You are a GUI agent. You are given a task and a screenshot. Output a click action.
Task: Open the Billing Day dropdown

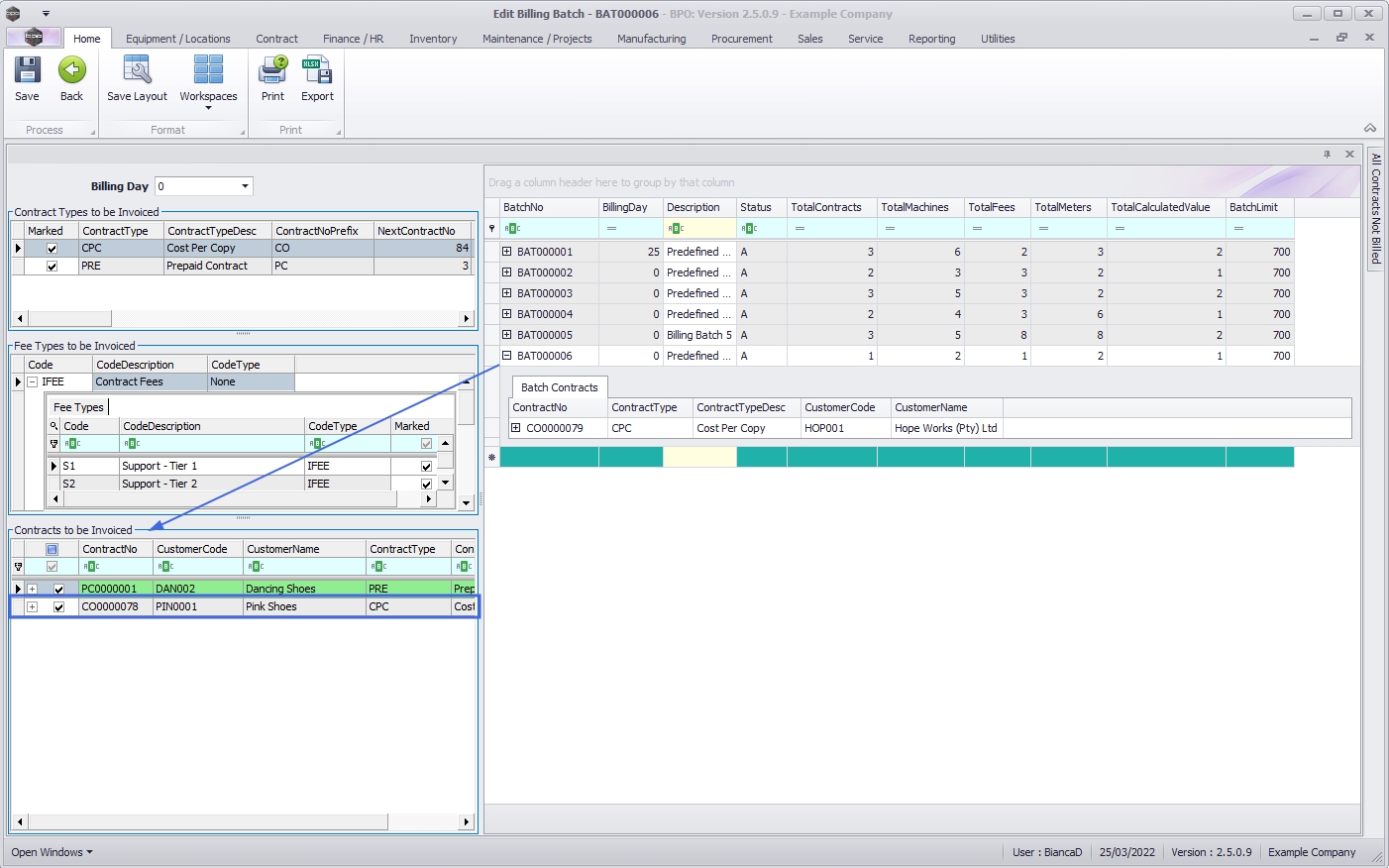point(245,186)
